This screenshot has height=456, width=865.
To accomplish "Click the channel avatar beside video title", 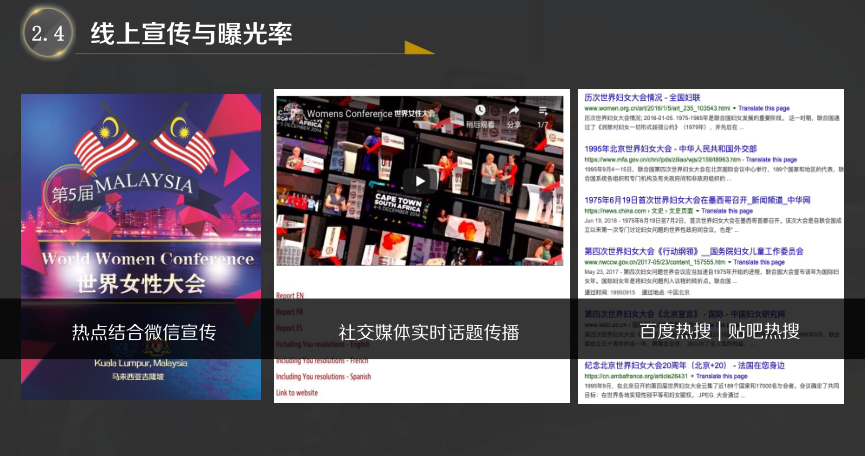I will (x=292, y=114).
